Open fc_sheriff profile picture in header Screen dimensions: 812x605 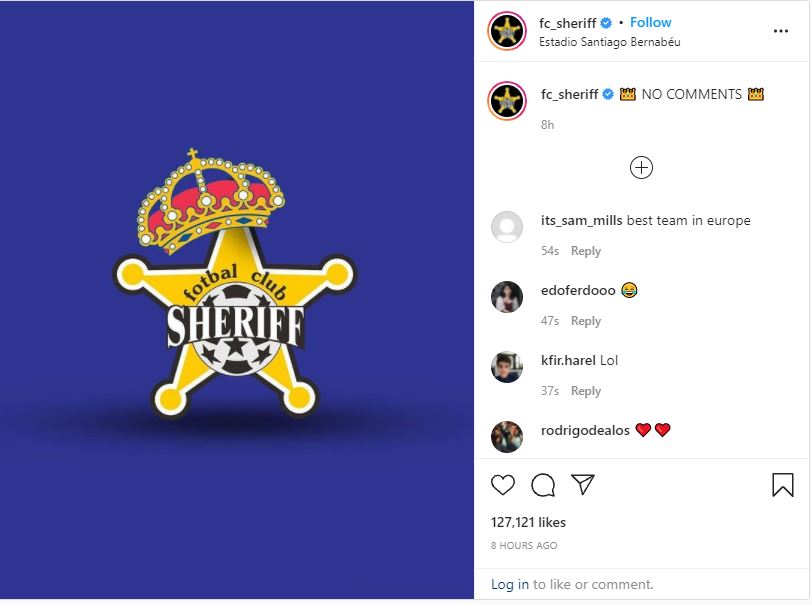point(507,31)
